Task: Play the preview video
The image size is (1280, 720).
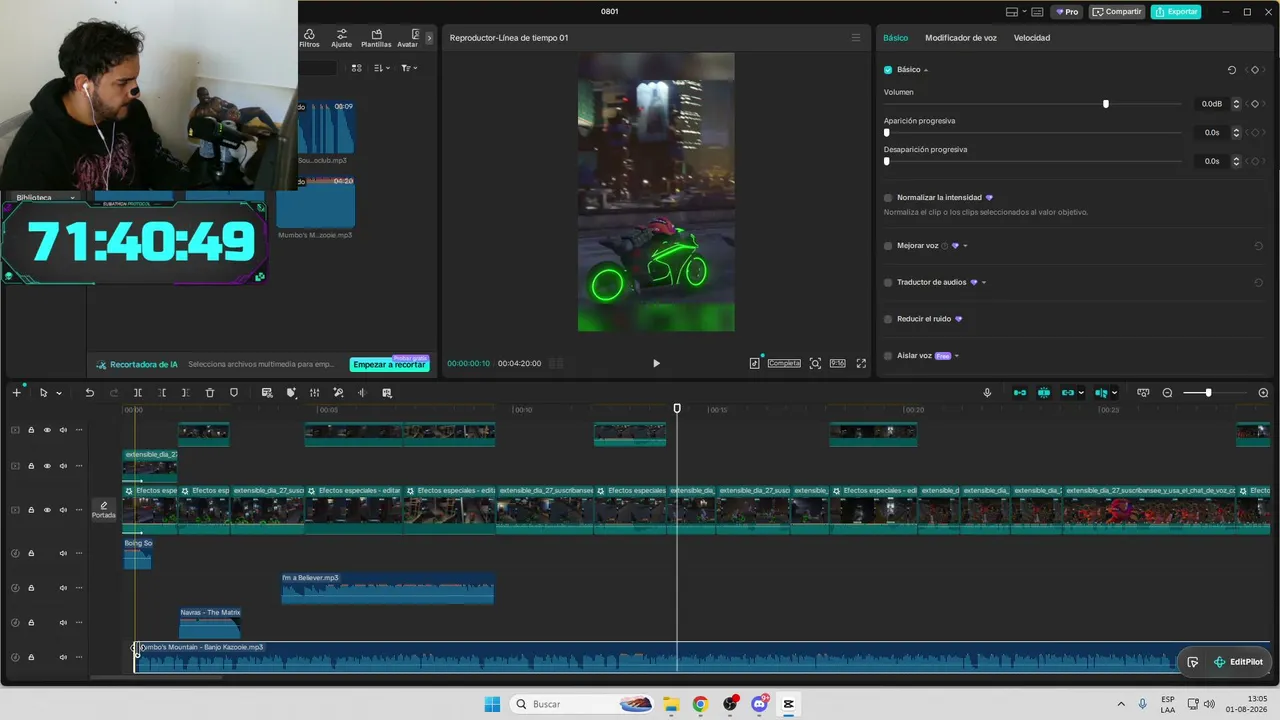Action: click(x=656, y=363)
